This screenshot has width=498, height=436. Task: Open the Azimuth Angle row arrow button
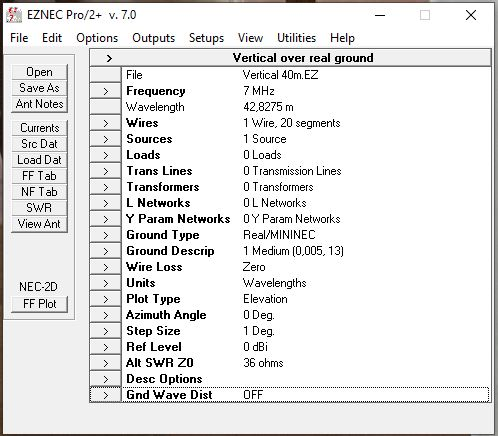pyautogui.click(x=105, y=315)
